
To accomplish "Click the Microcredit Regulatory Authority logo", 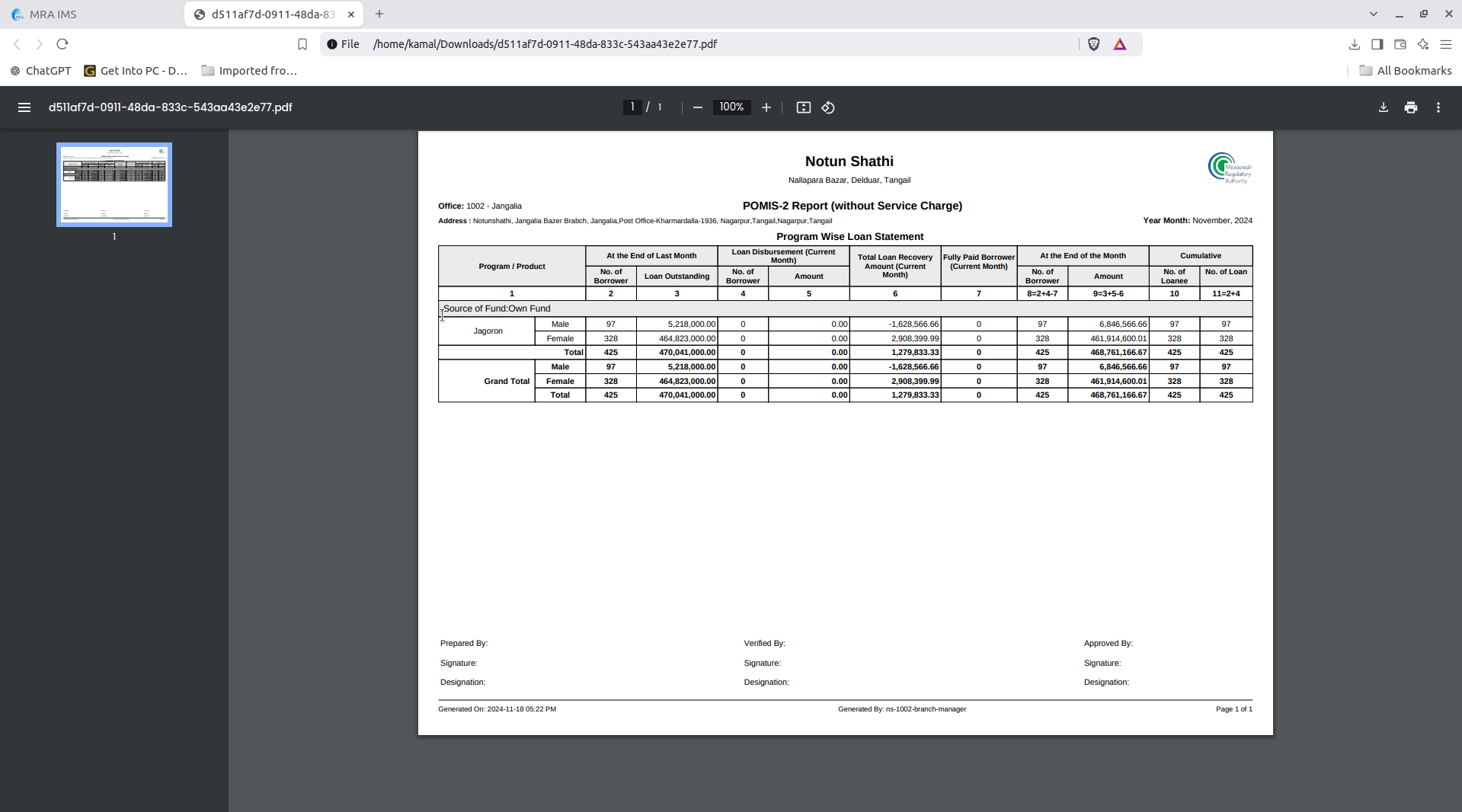I will [x=1230, y=168].
